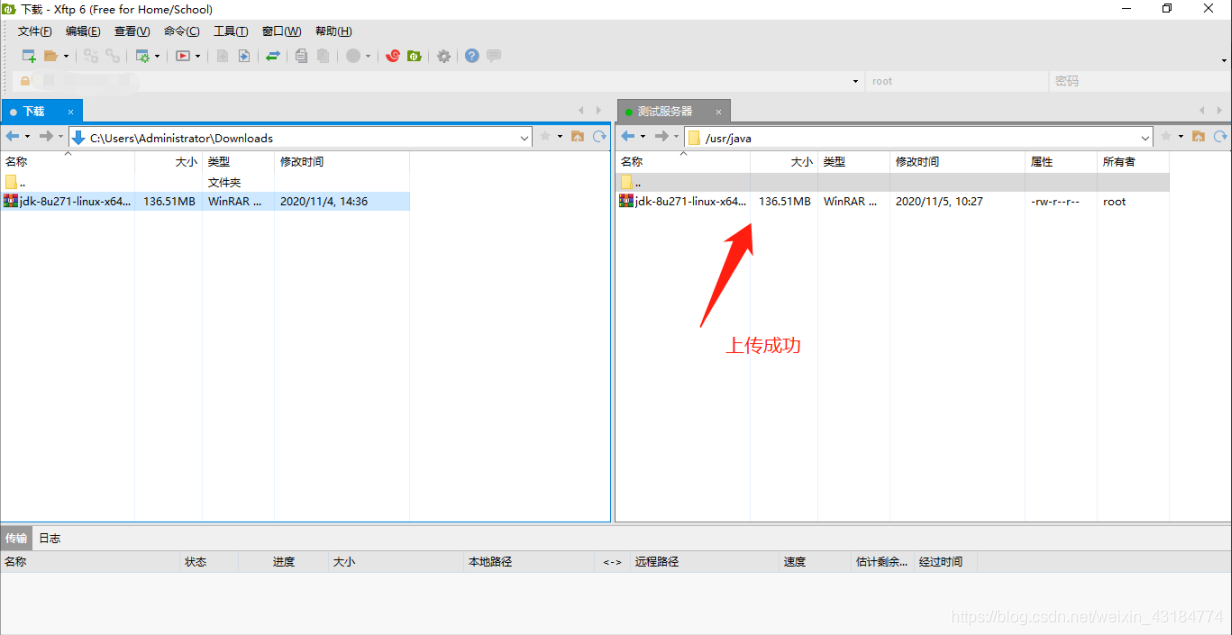Refresh the local Downloads pane
The image size is (1232, 635).
[x=600, y=137]
